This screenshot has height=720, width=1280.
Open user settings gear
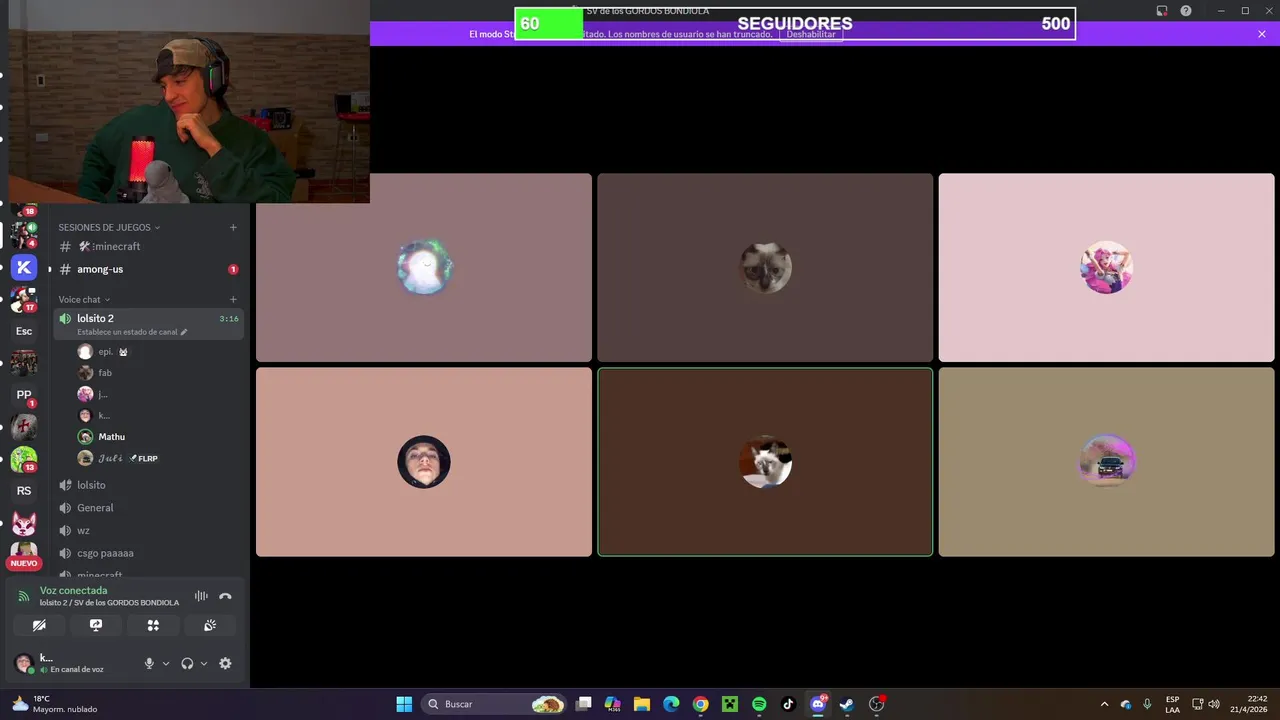tap(225, 663)
